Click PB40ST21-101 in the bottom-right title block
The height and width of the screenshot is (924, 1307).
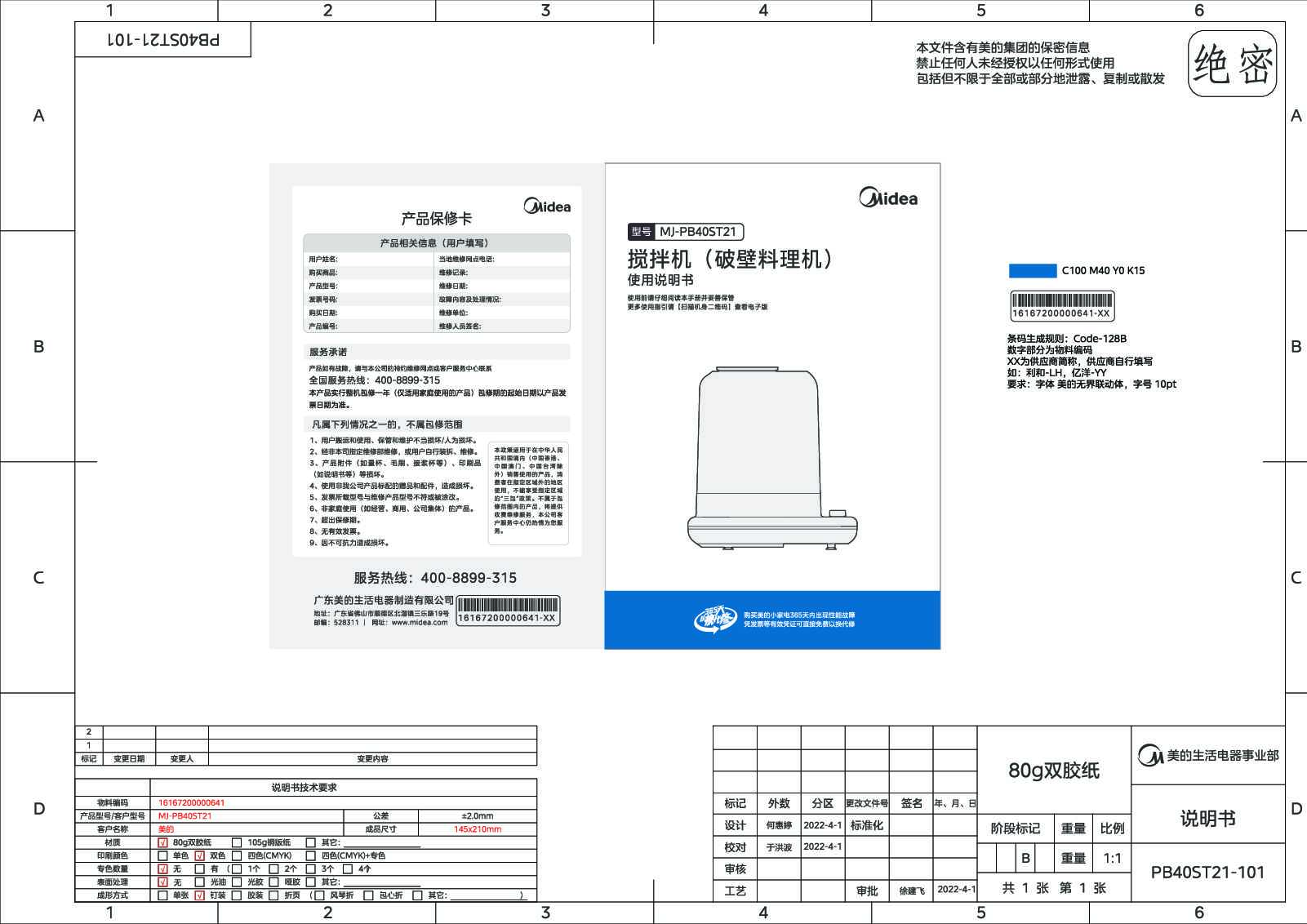(x=1208, y=873)
